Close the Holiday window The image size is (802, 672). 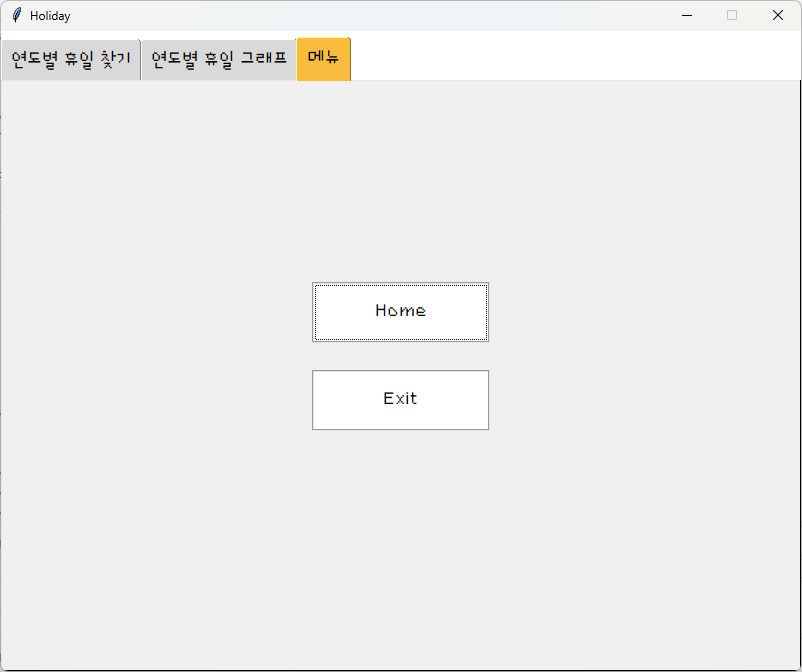[777, 15]
